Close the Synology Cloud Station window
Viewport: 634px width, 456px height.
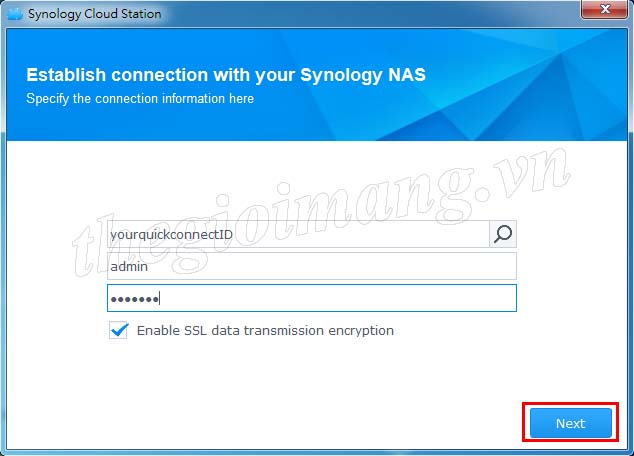[x=604, y=9]
